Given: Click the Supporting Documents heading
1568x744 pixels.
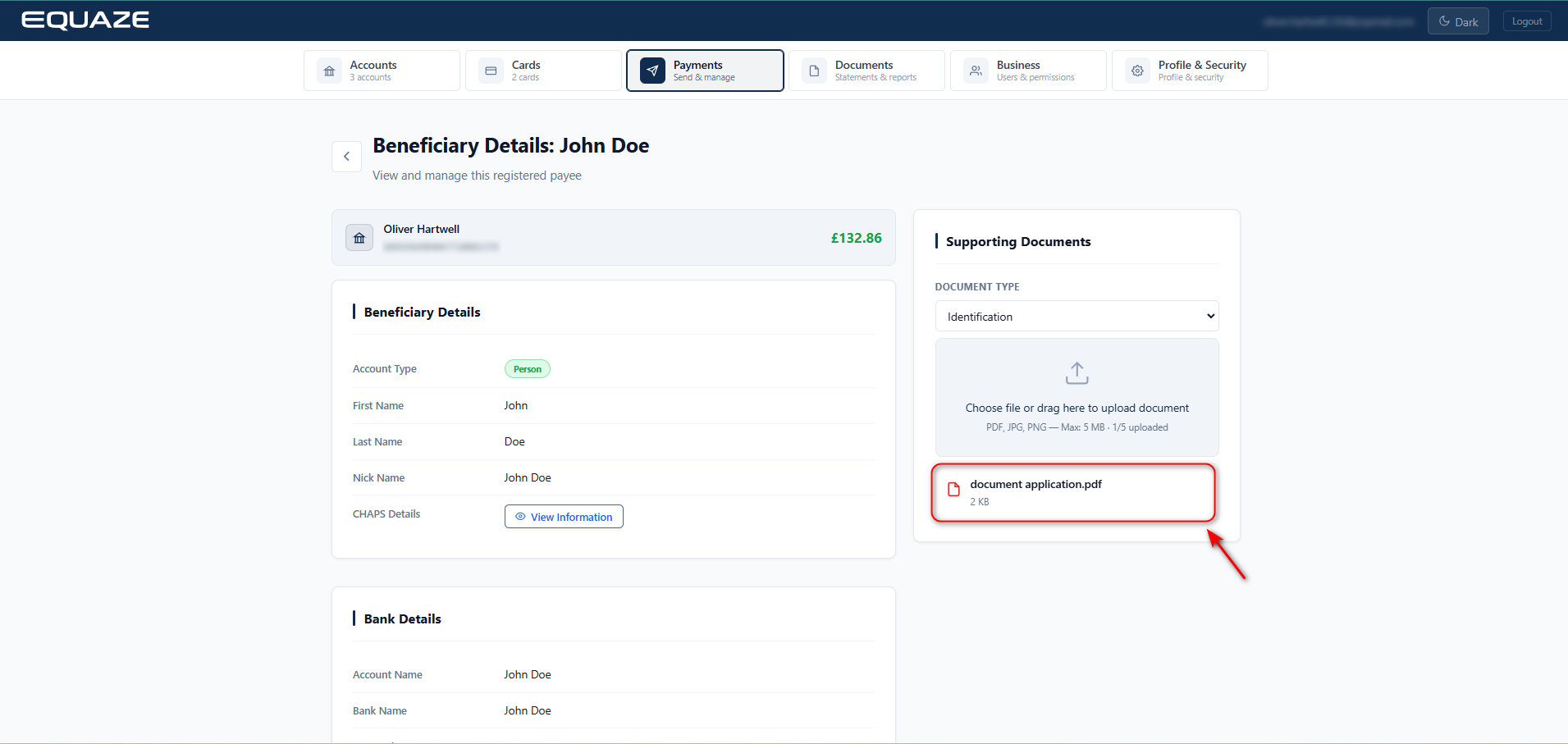Looking at the screenshot, I should 1017,241.
